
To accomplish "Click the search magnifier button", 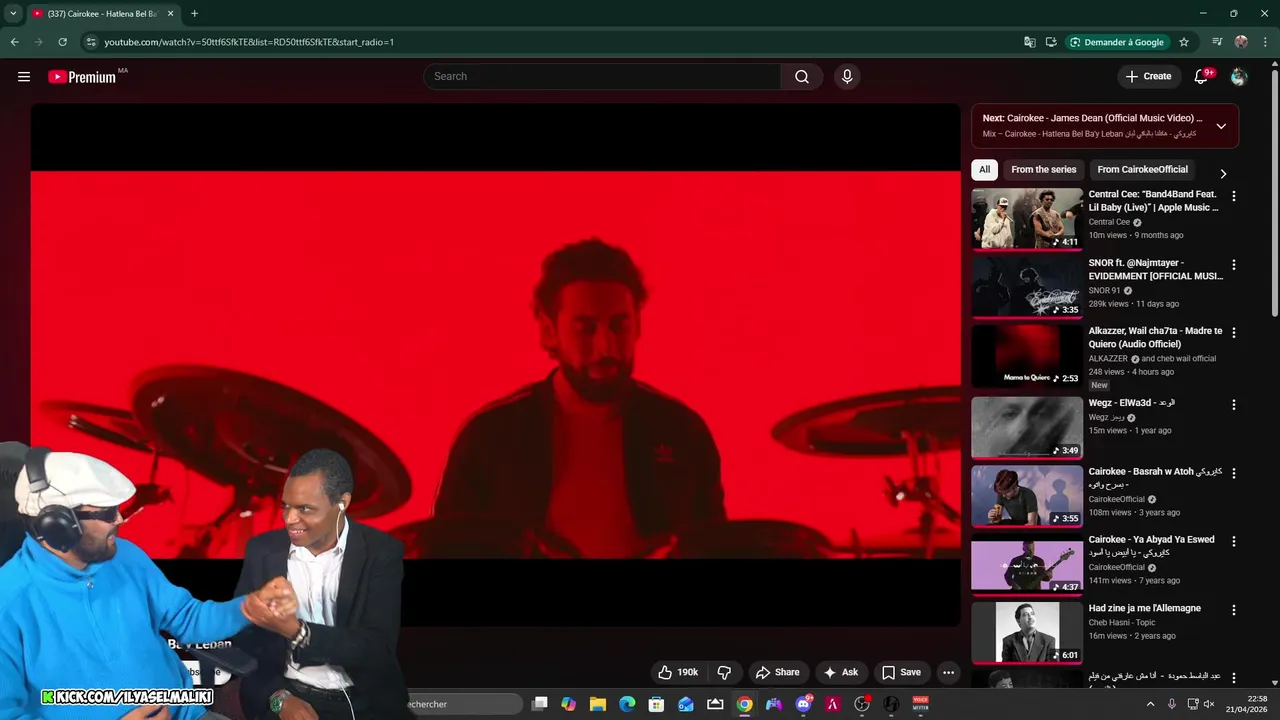I will [x=802, y=76].
